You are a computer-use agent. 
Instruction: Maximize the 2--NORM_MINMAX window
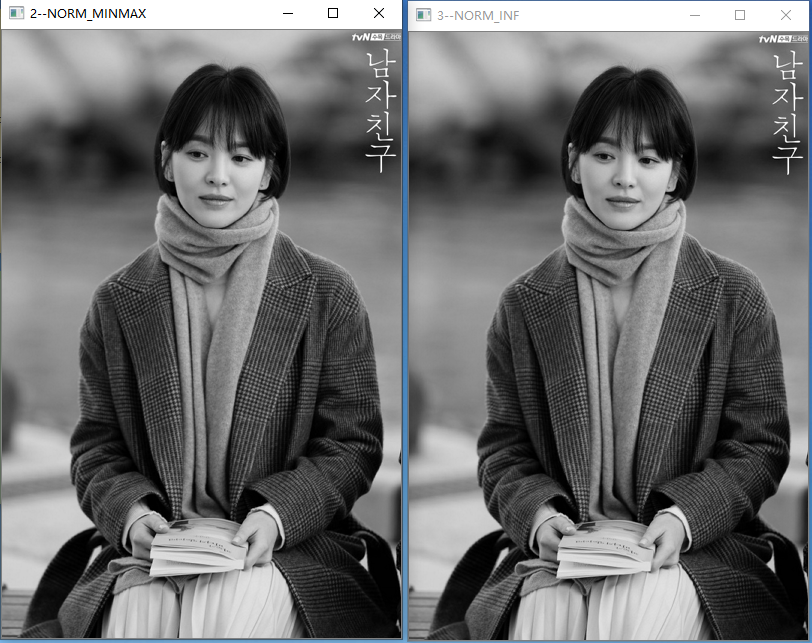(333, 13)
